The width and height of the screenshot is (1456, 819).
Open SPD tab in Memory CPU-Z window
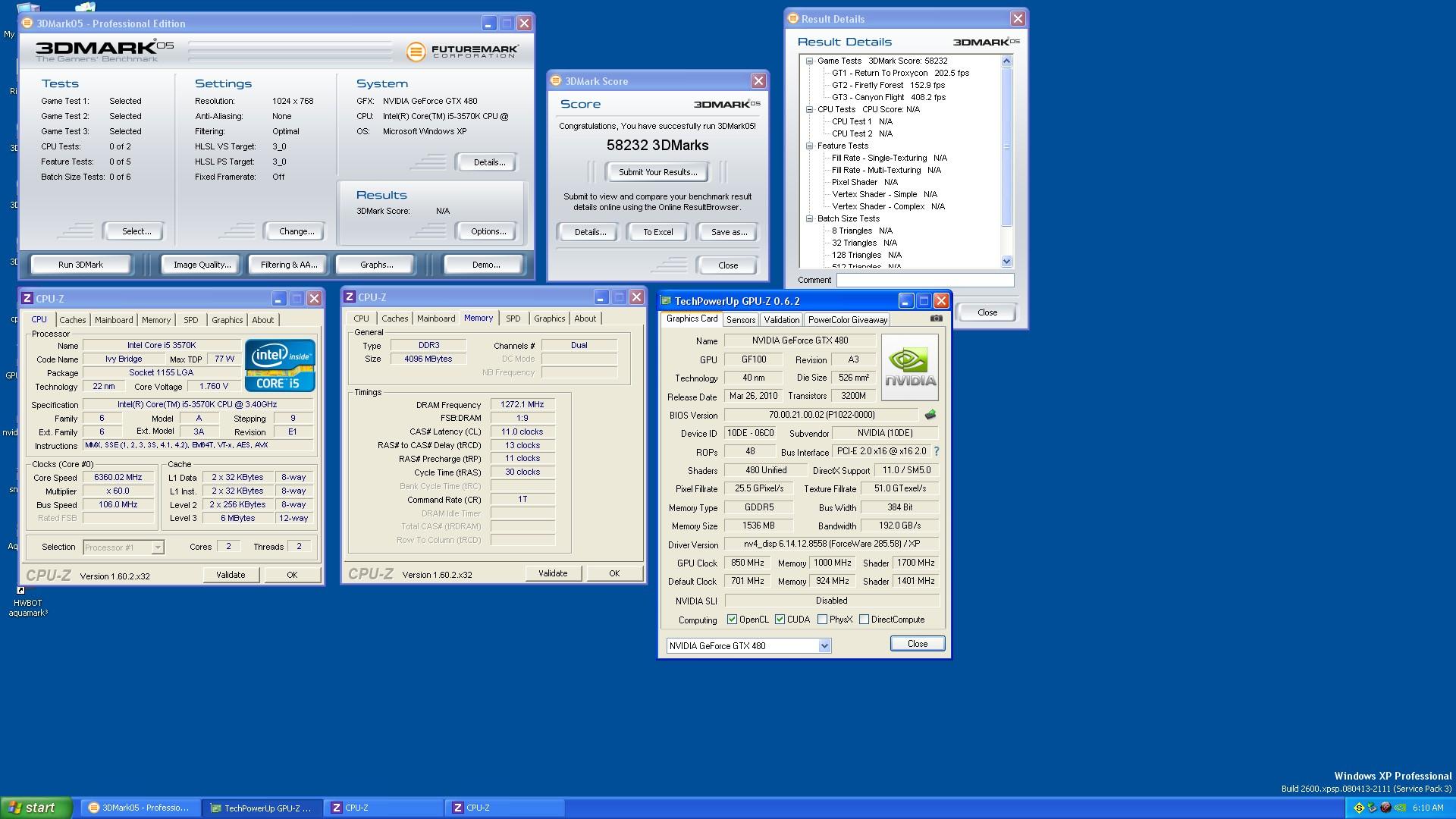click(513, 318)
